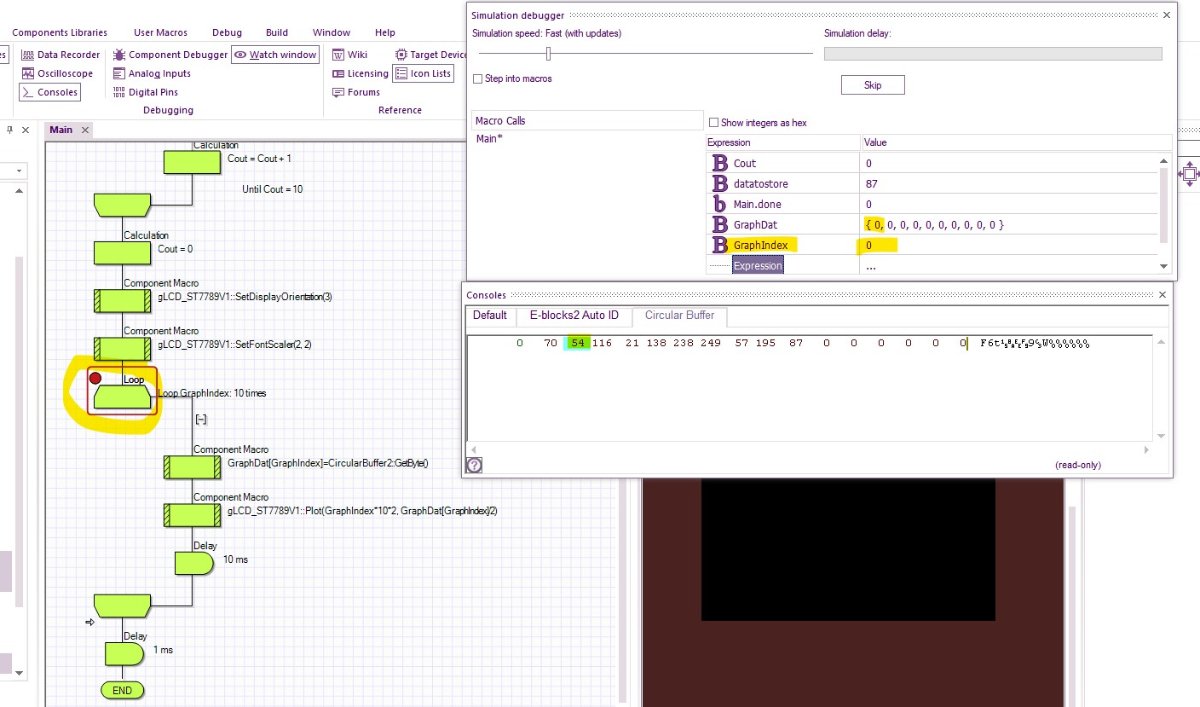Image resolution: width=1200 pixels, height=707 pixels.
Task: Toggle the Watch window button
Action: click(x=275, y=55)
